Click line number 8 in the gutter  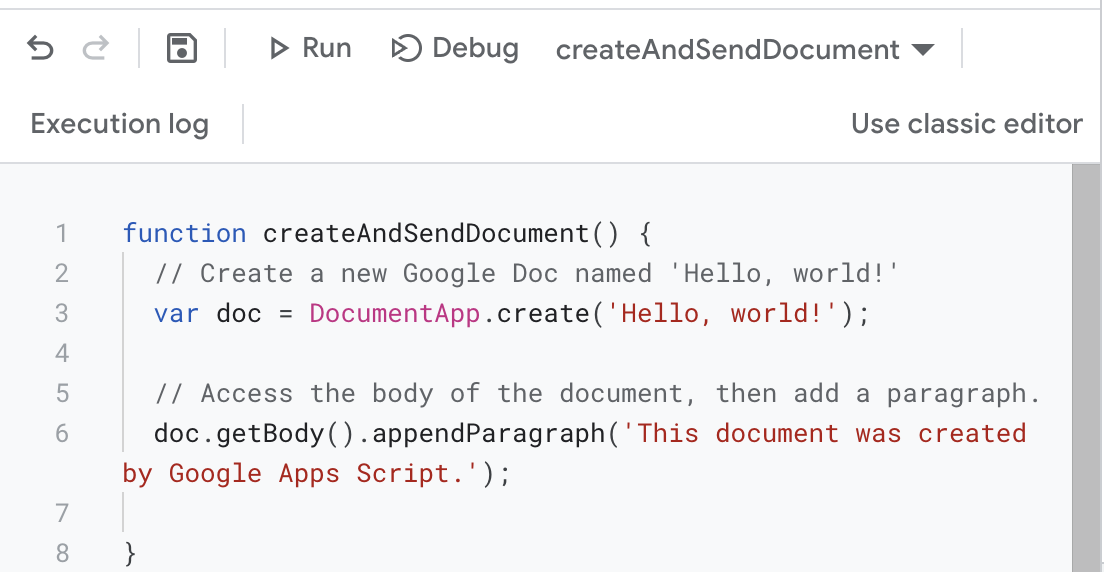pyautogui.click(x=61, y=553)
